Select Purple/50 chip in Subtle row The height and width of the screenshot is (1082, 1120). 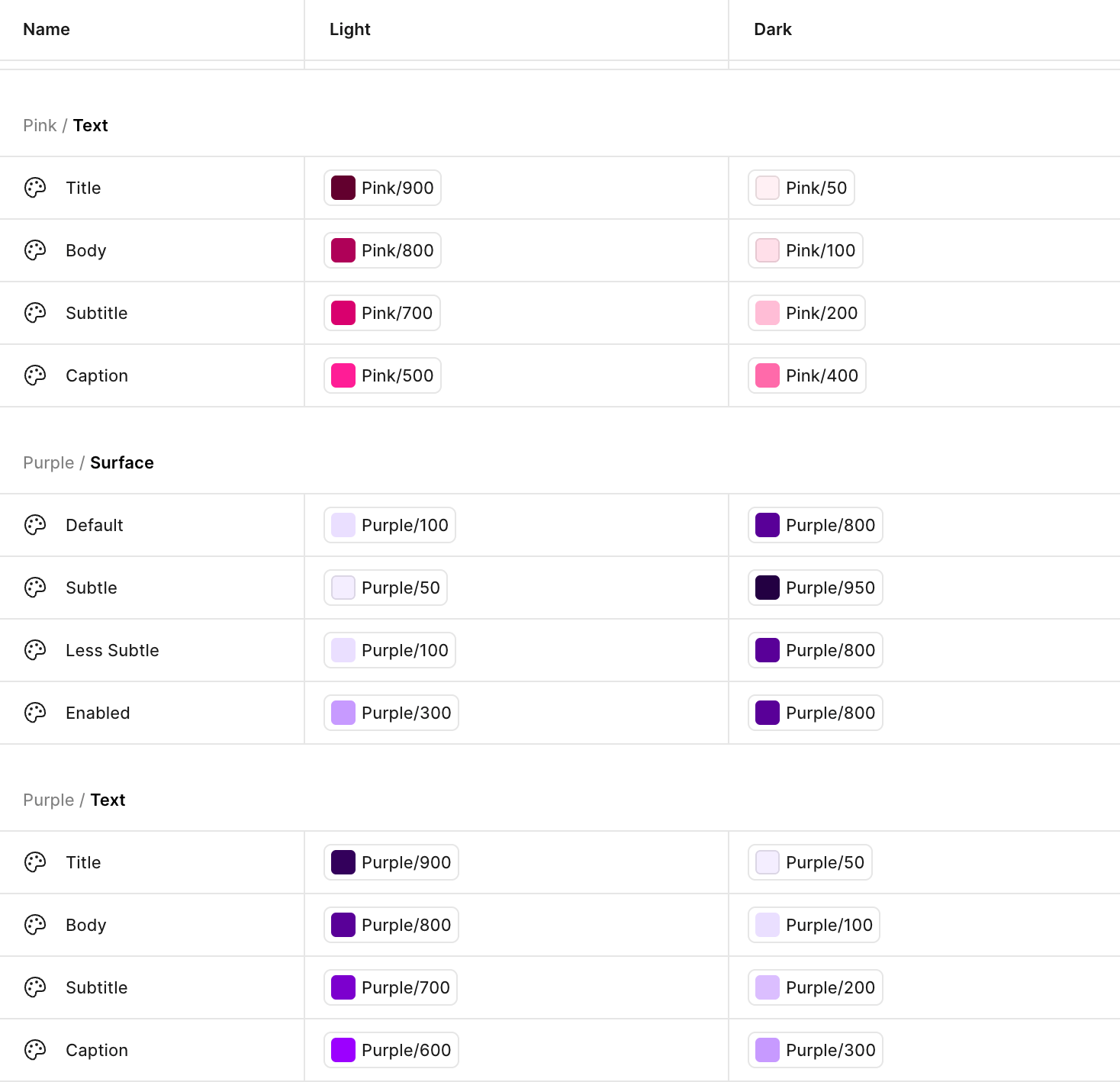385,588
